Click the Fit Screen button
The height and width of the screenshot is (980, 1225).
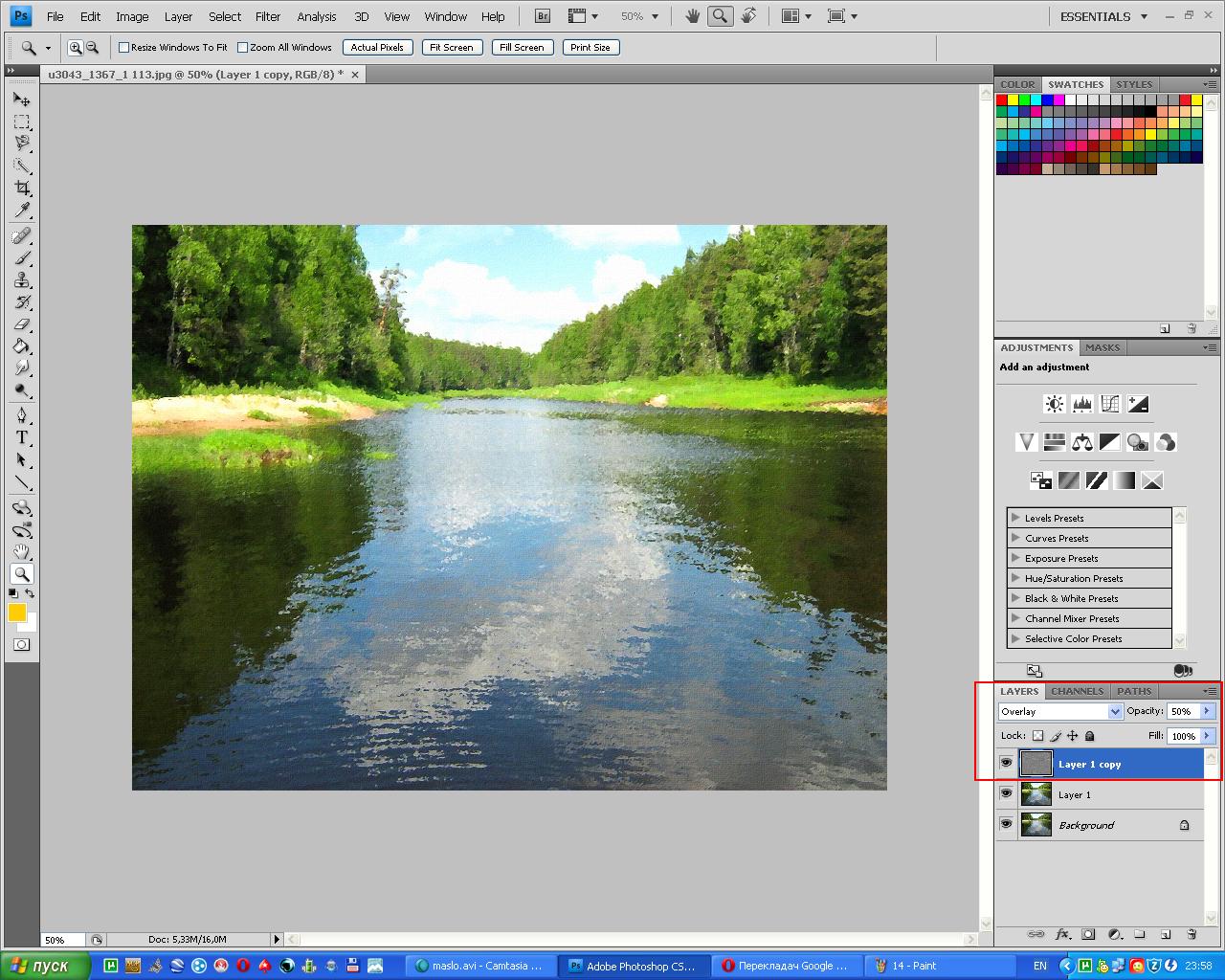click(x=451, y=47)
